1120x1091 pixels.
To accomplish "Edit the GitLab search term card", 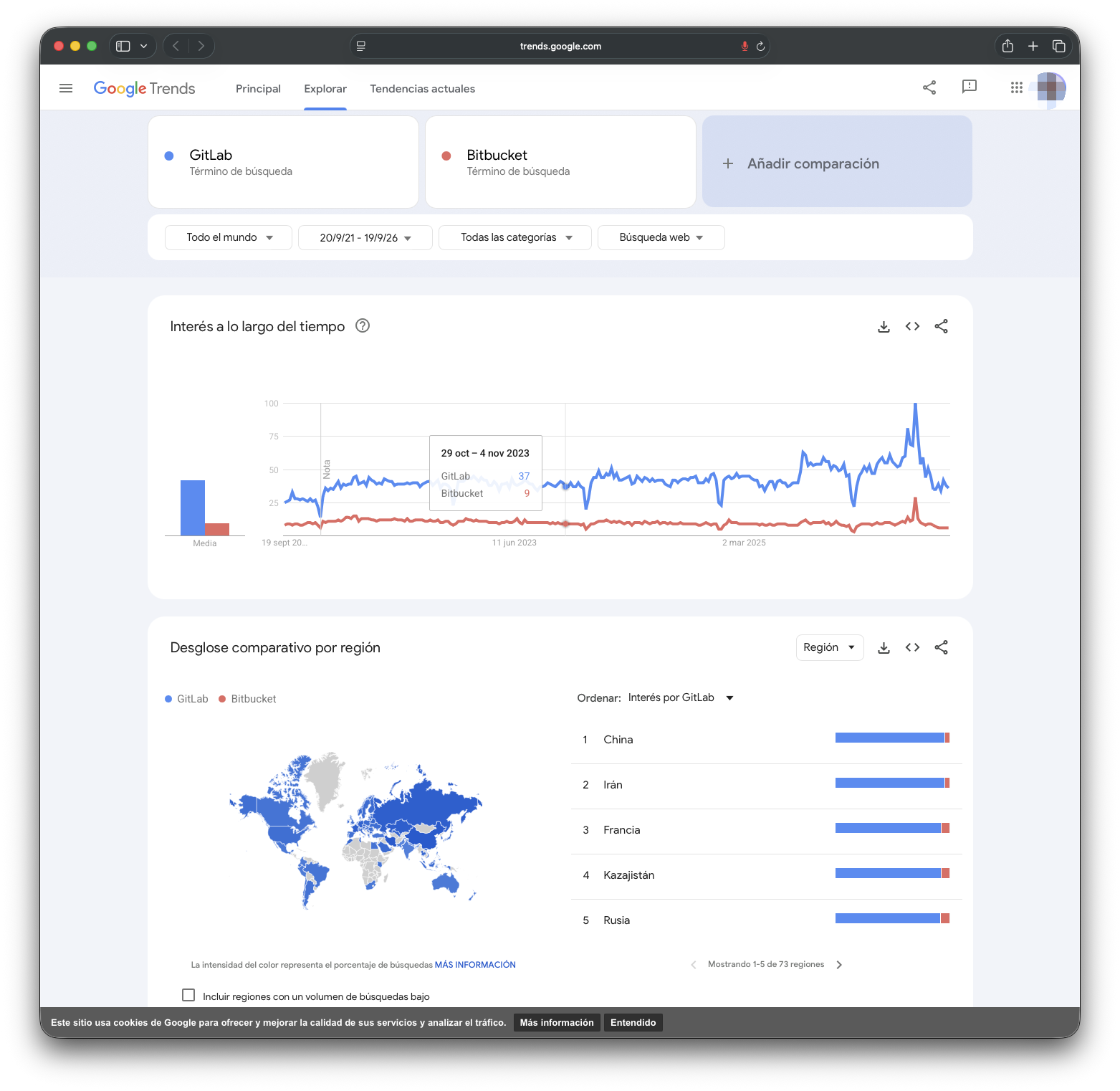I will [x=283, y=162].
